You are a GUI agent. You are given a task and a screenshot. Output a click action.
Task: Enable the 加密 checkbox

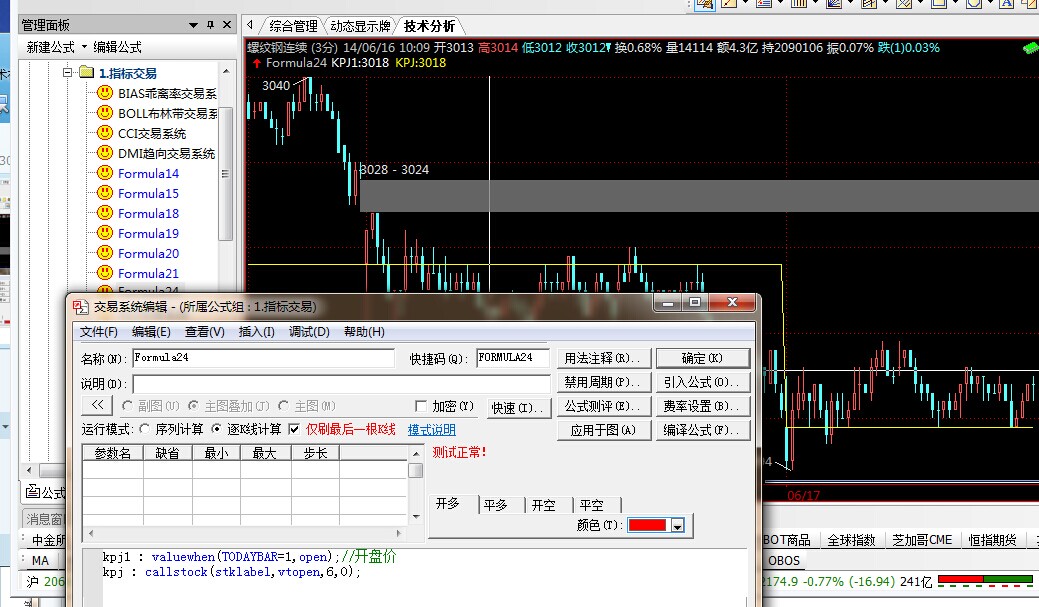point(421,406)
